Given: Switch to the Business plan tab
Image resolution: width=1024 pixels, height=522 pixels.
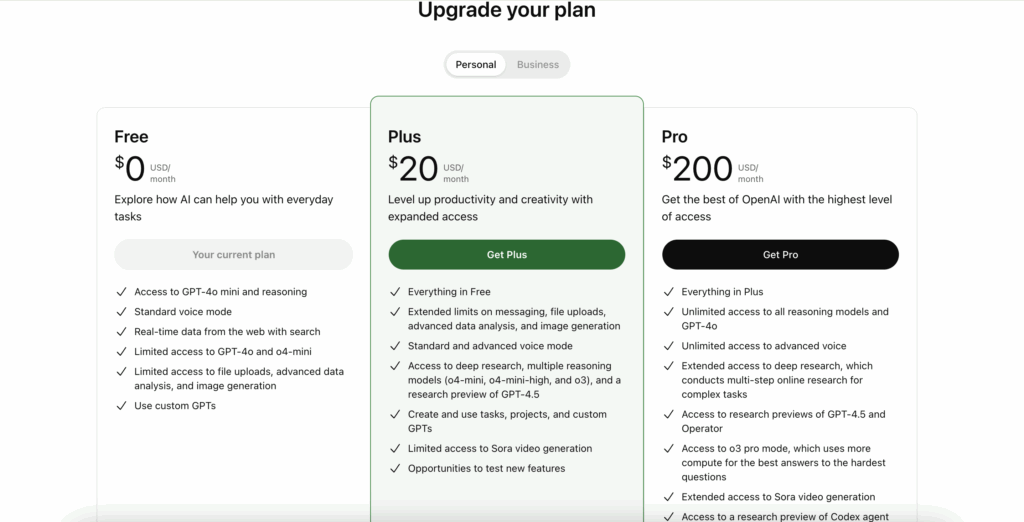Looking at the screenshot, I should pyautogui.click(x=538, y=65).
